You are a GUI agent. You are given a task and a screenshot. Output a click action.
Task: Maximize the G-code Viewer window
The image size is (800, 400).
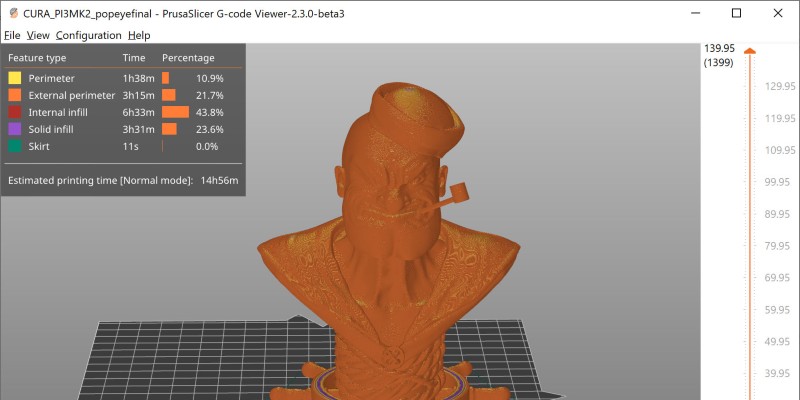[736, 13]
